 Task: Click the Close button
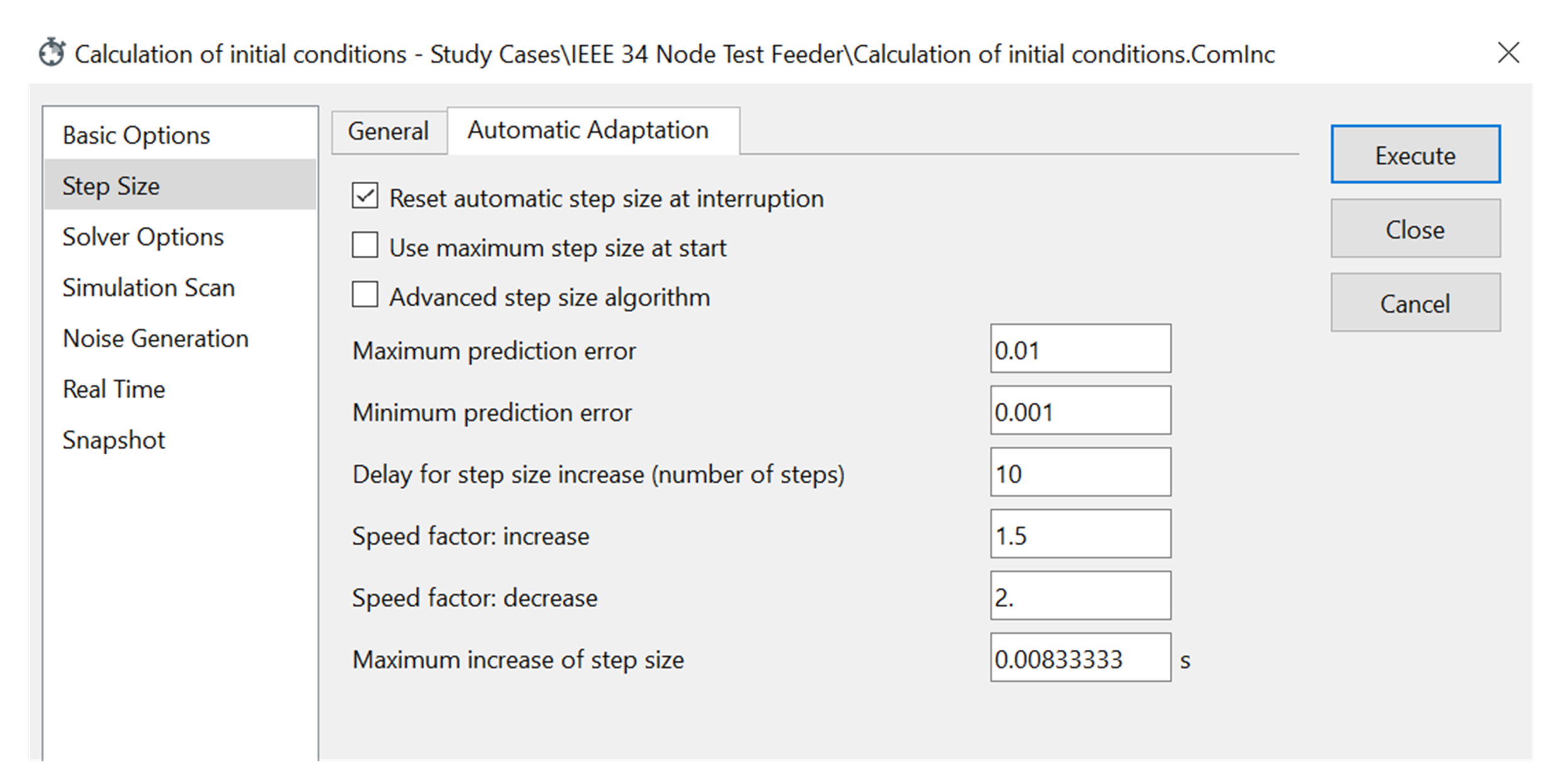(1415, 229)
